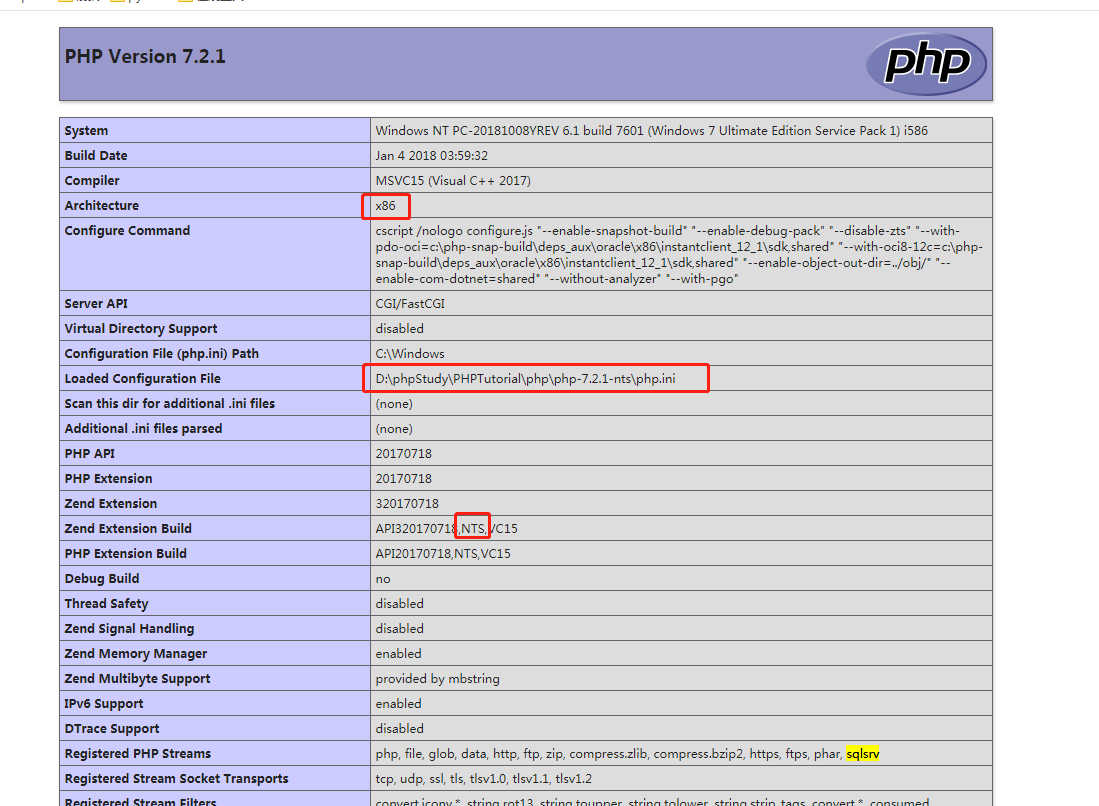
Task: Click the 'C:\Windows' path value
Action: 410,354
